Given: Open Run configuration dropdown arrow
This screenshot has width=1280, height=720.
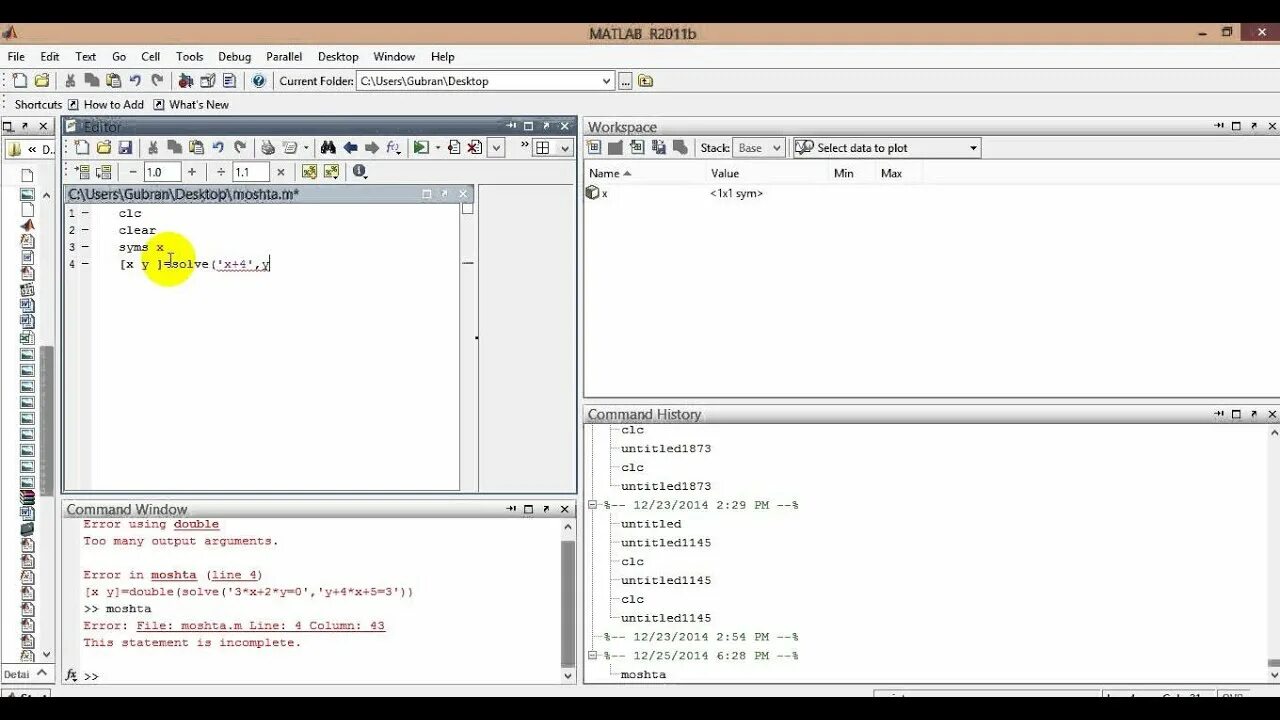Looking at the screenshot, I should coord(437,147).
